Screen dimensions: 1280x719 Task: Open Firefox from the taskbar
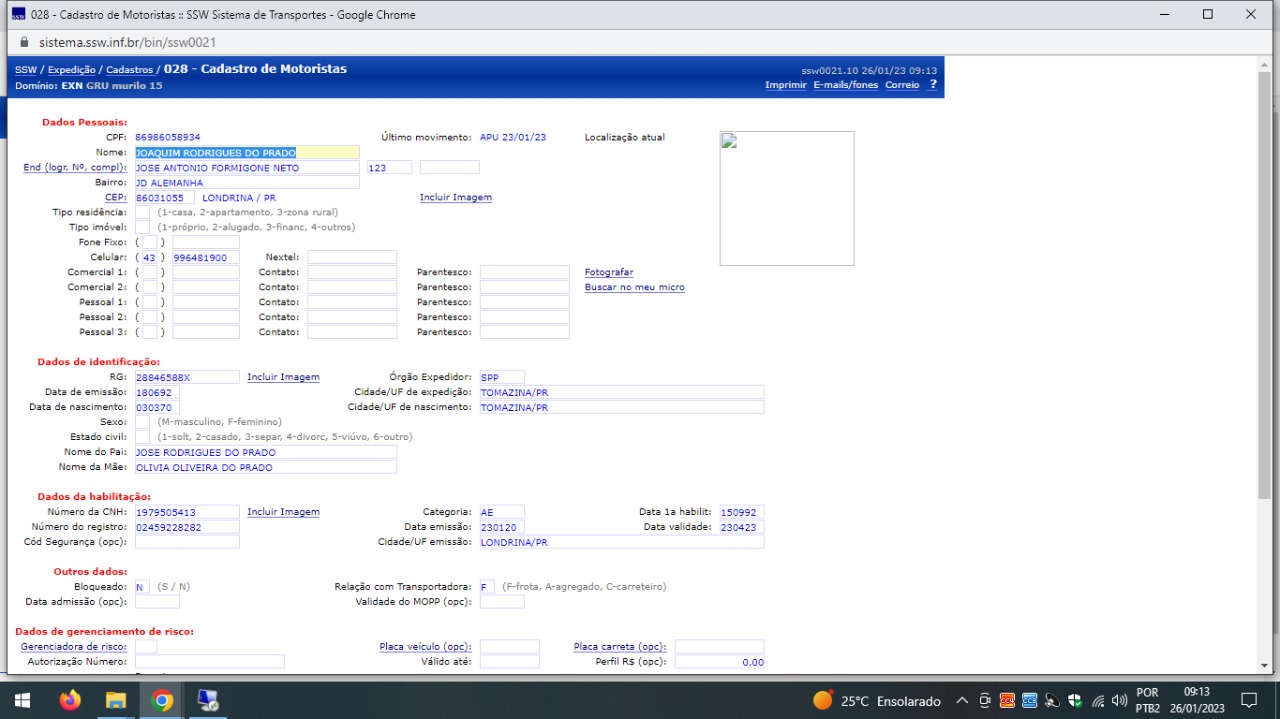(69, 700)
